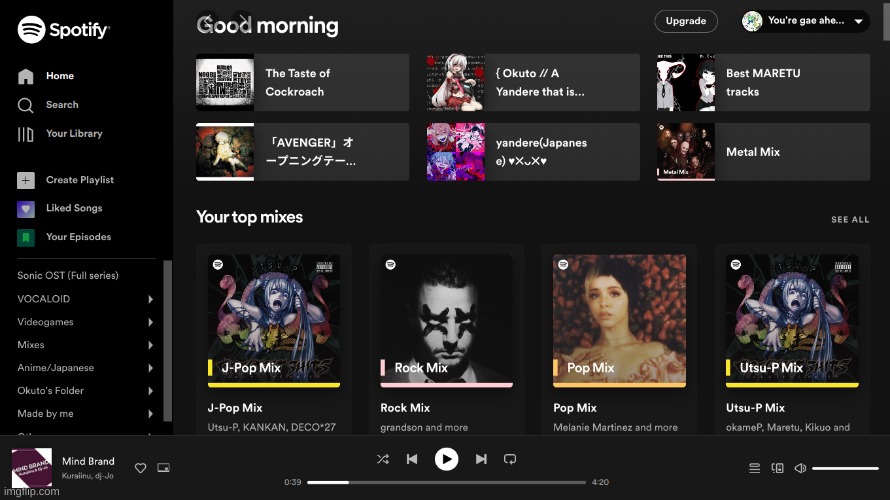
Task: Select the Home menu label
Action: (x=60, y=76)
